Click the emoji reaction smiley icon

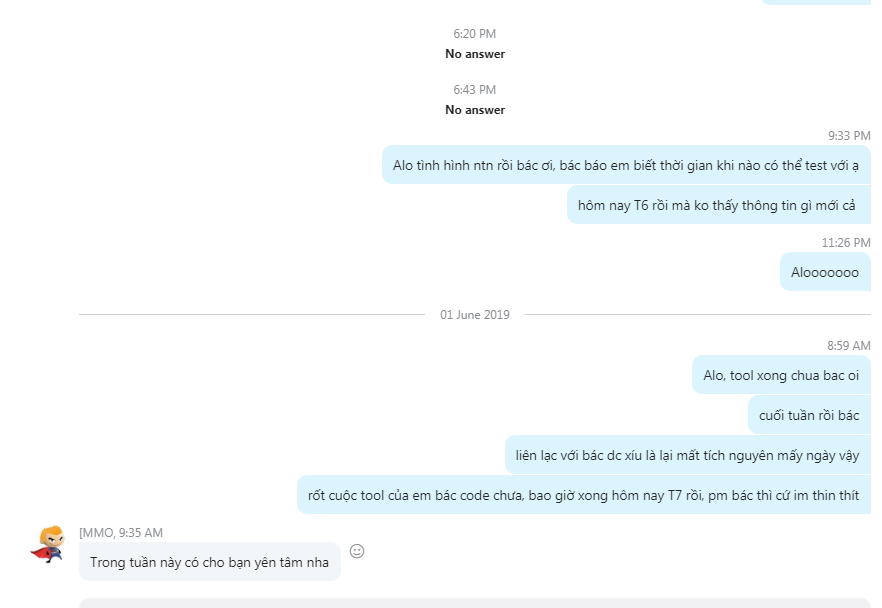tap(357, 551)
